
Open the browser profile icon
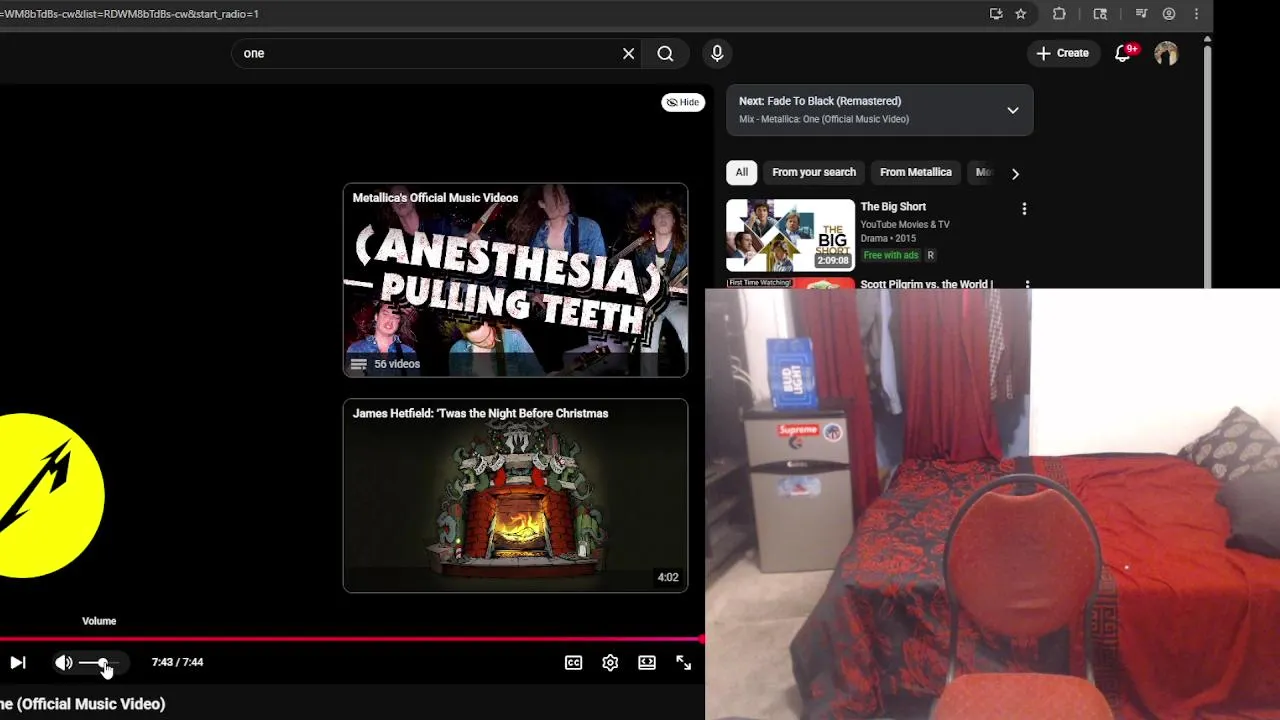pyautogui.click(x=1169, y=14)
